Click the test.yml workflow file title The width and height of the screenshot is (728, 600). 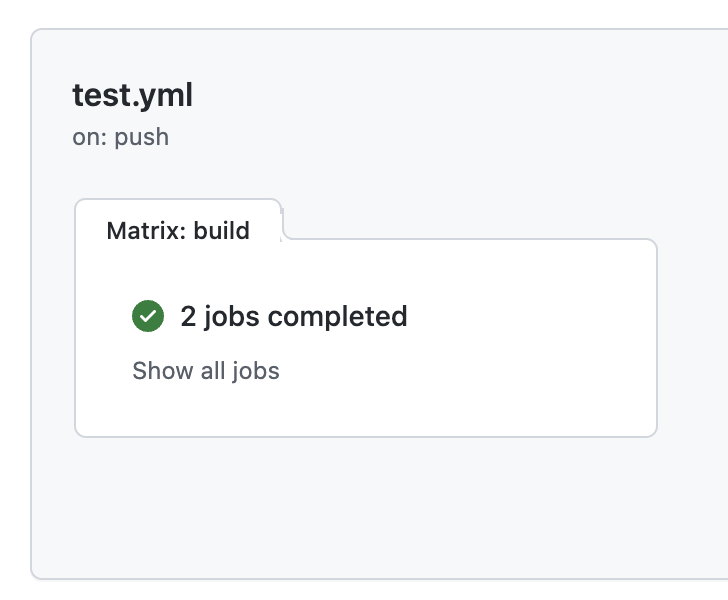click(132, 95)
